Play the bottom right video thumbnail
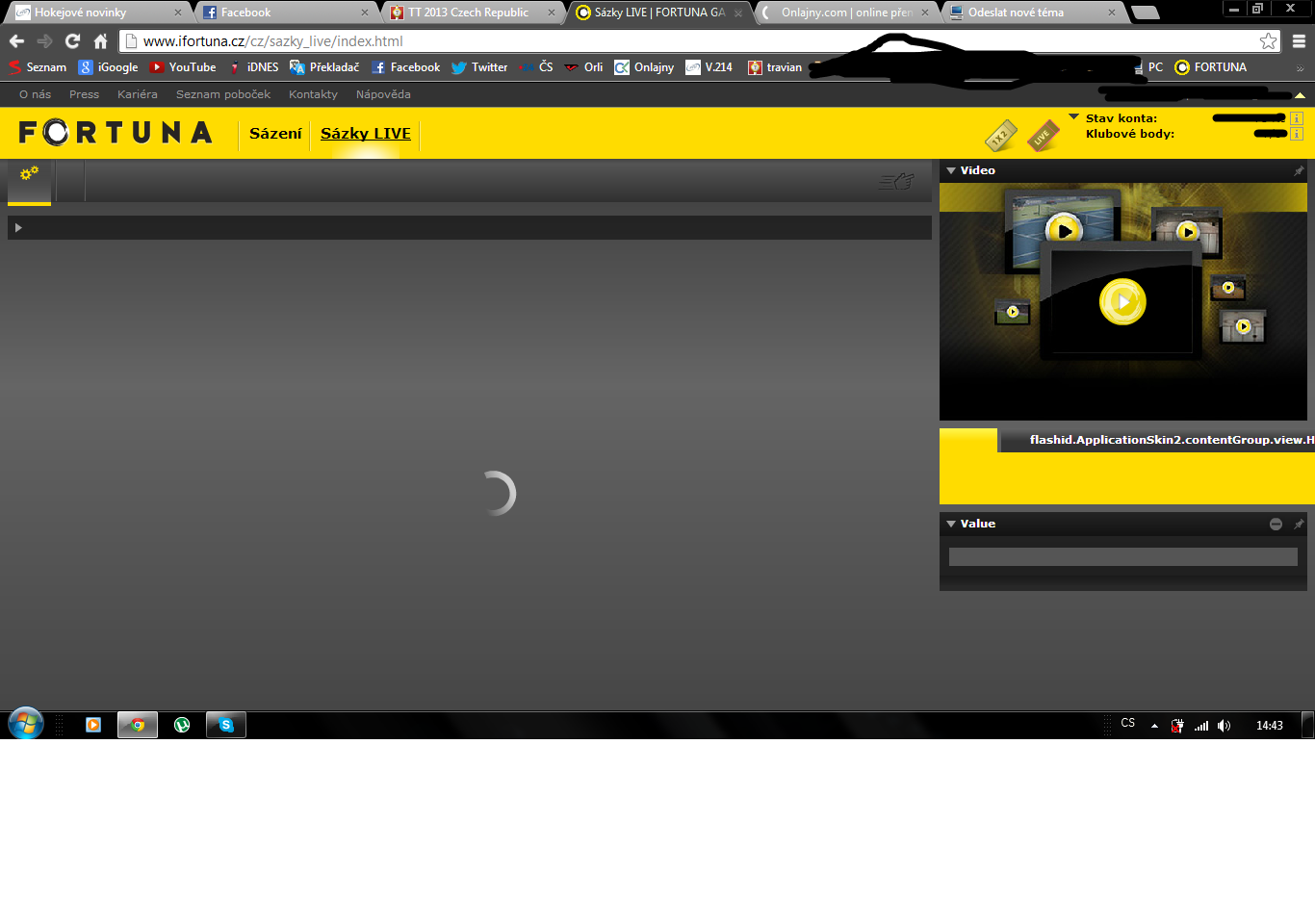The image size is (1315, 924). click(1243, 326)
